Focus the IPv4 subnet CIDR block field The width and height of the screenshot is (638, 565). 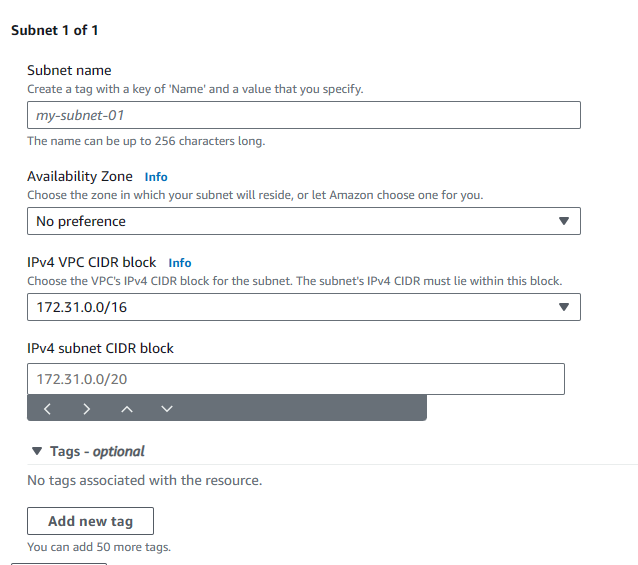pos(295,379)
